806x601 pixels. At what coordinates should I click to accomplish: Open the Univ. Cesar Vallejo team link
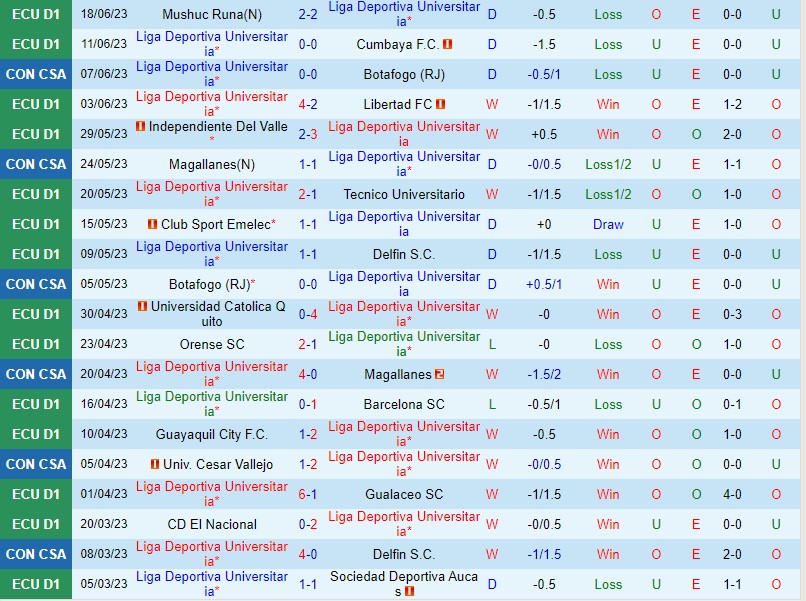click(218, 464)
